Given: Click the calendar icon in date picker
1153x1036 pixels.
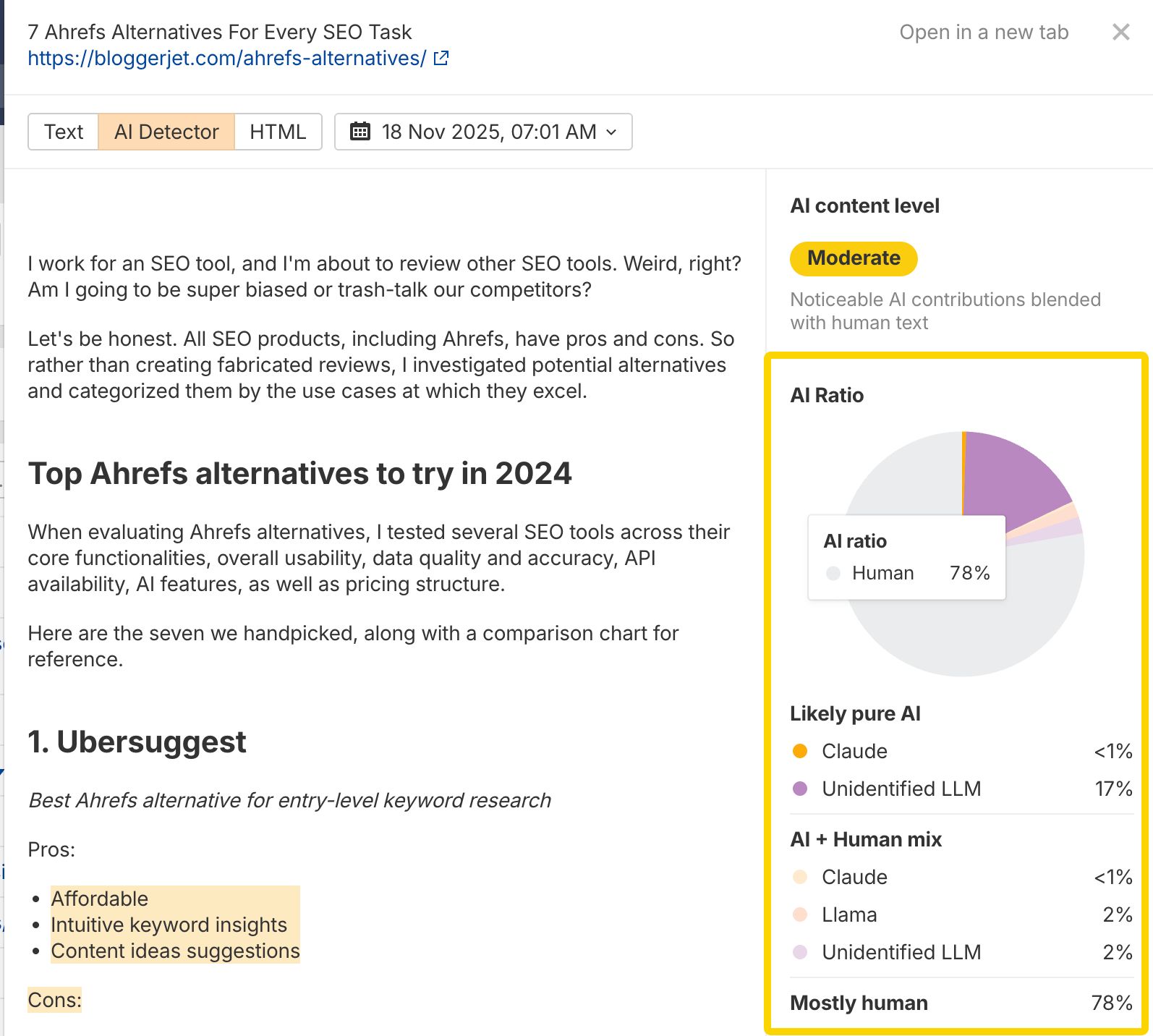Looking at the screenshot, I should pyautogui.click(x=359, y=132).
